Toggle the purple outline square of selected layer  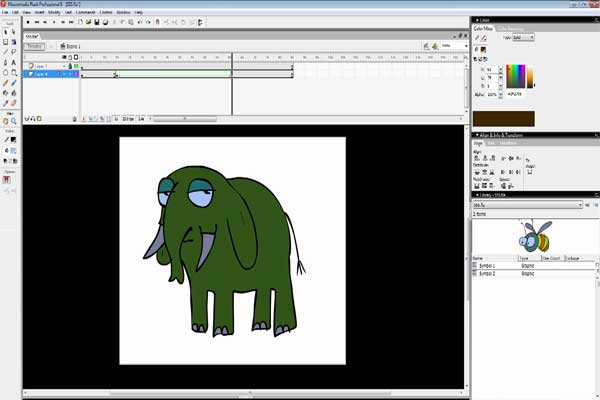tap(76, 74)
